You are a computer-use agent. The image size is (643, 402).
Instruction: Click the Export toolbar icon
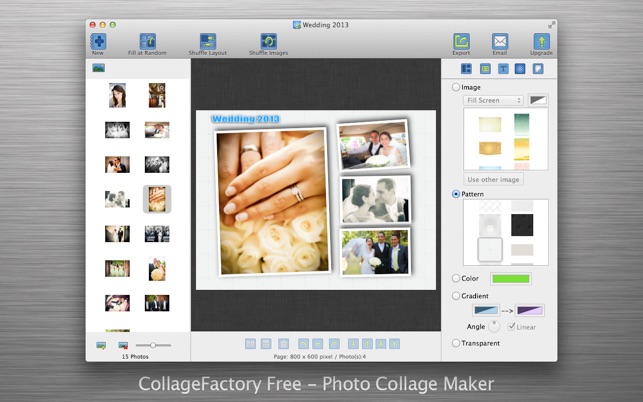tap(461, 42)
